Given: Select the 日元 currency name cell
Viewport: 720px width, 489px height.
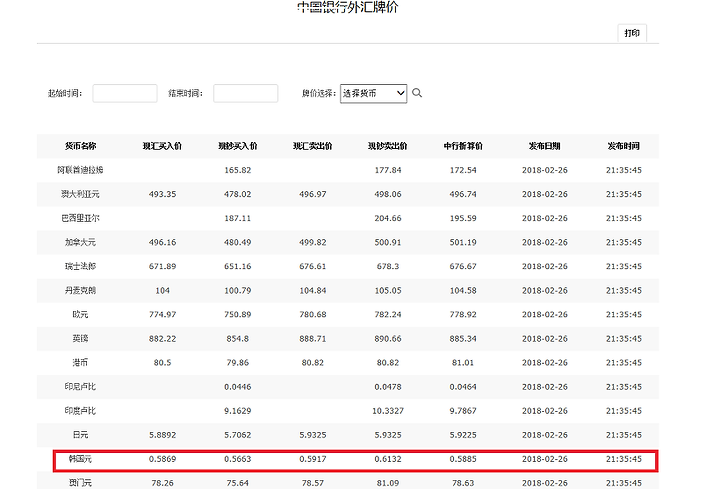Looking at the screenshot, I should (x=80, y=435).
